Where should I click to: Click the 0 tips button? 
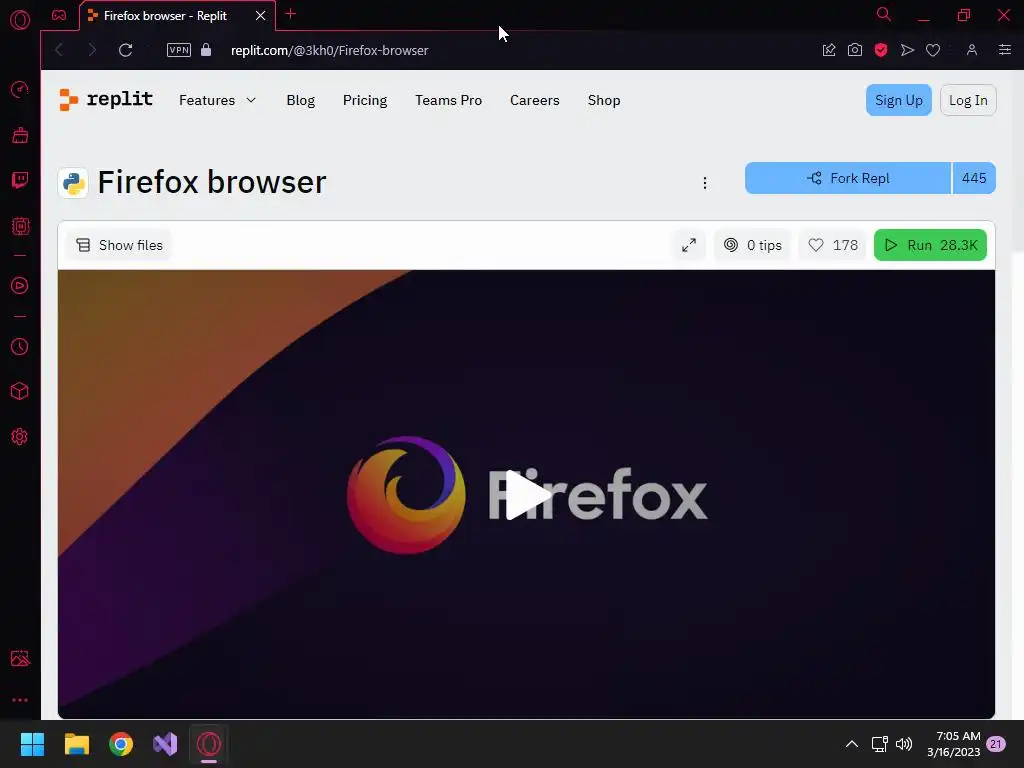coord(752,246)
